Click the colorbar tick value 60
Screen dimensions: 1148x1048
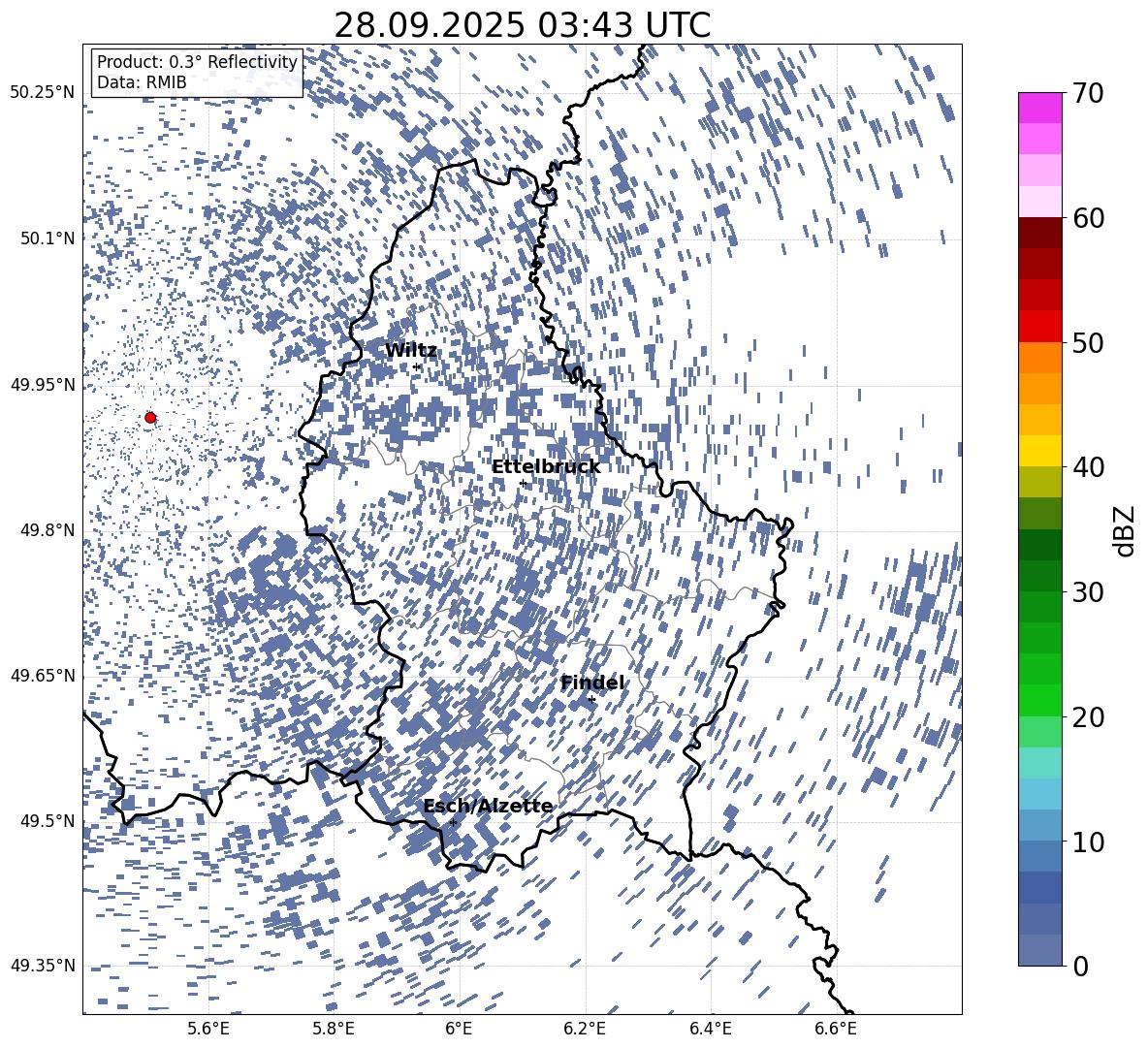[x=1087, y=218]
